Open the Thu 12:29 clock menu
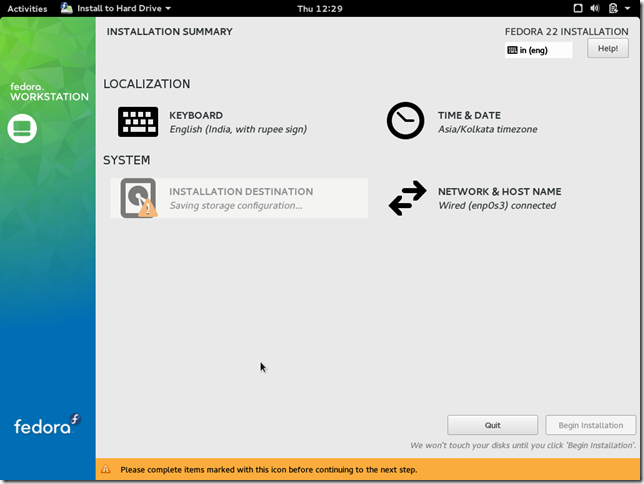Image resolution: width=644 pixels, height=484 pixels. (x=320, y=9)
